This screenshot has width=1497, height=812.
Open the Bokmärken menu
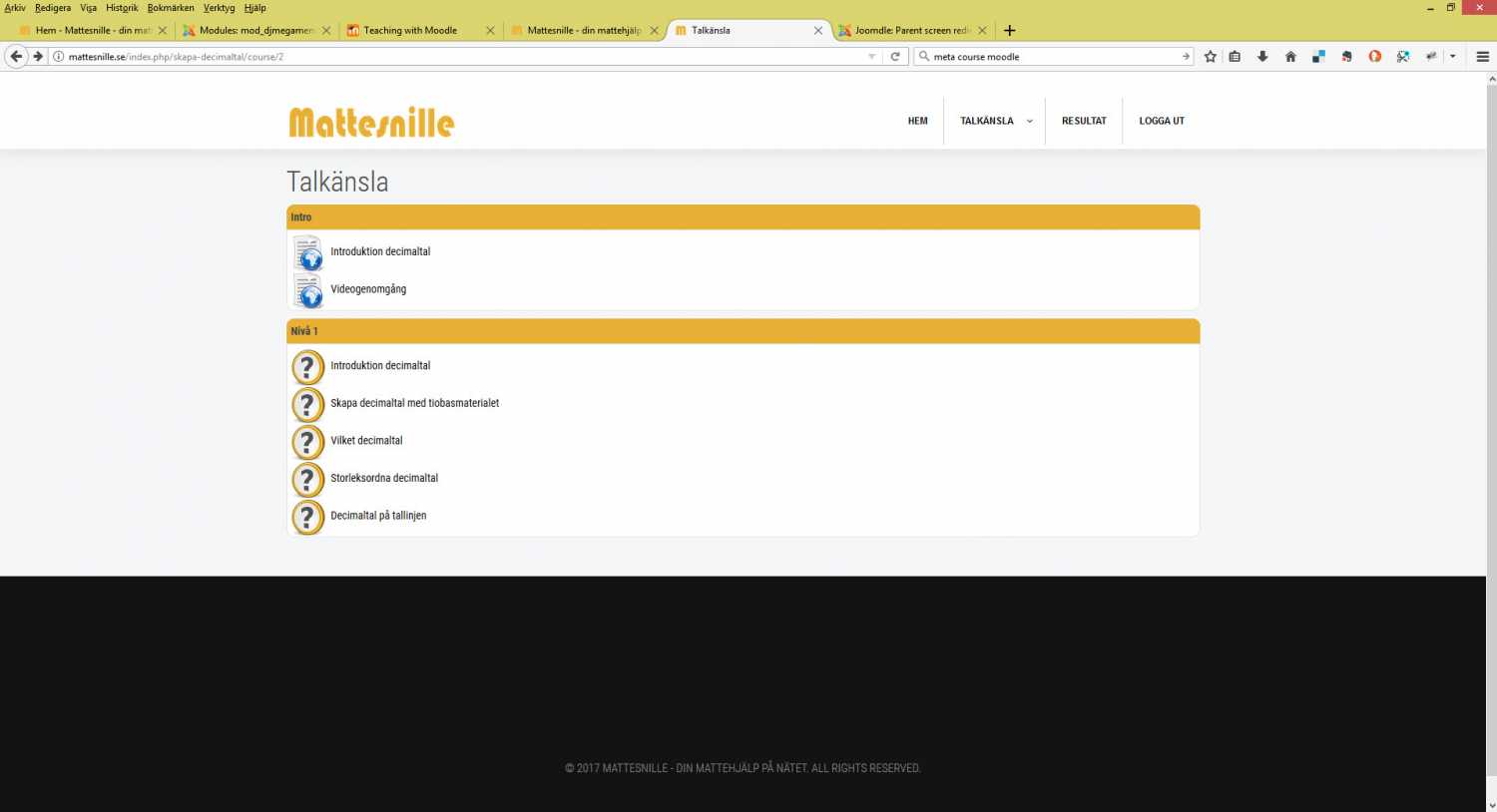171,8
